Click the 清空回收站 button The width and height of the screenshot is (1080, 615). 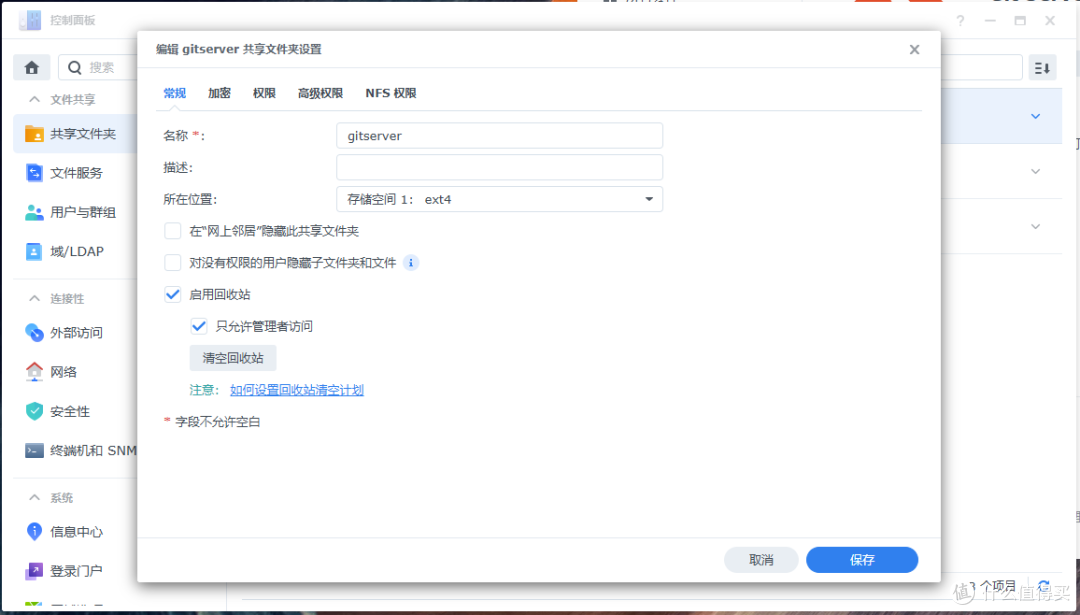[x=233, y=358]
